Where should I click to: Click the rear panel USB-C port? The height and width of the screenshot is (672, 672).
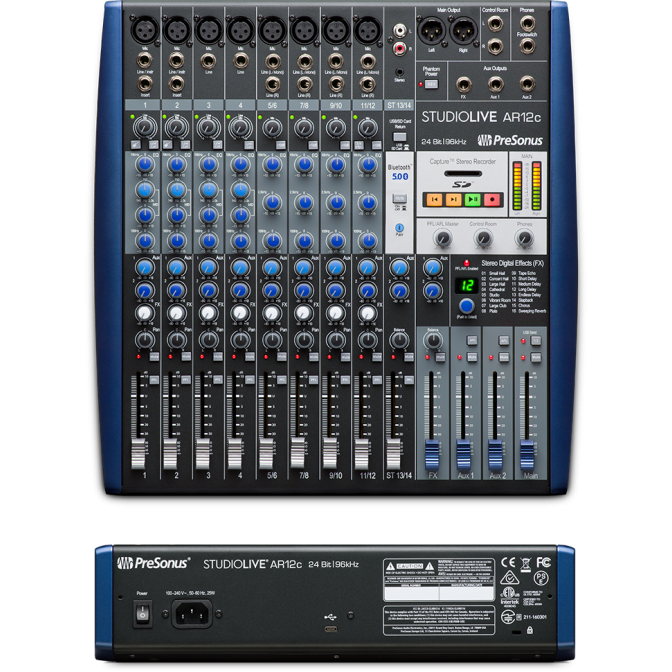click(330, 629)
